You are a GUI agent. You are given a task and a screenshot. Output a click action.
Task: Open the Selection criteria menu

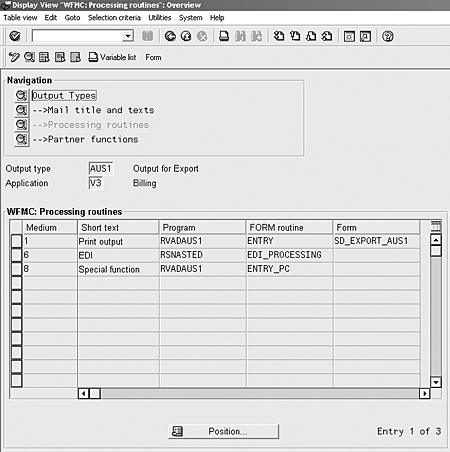[114, 18]
